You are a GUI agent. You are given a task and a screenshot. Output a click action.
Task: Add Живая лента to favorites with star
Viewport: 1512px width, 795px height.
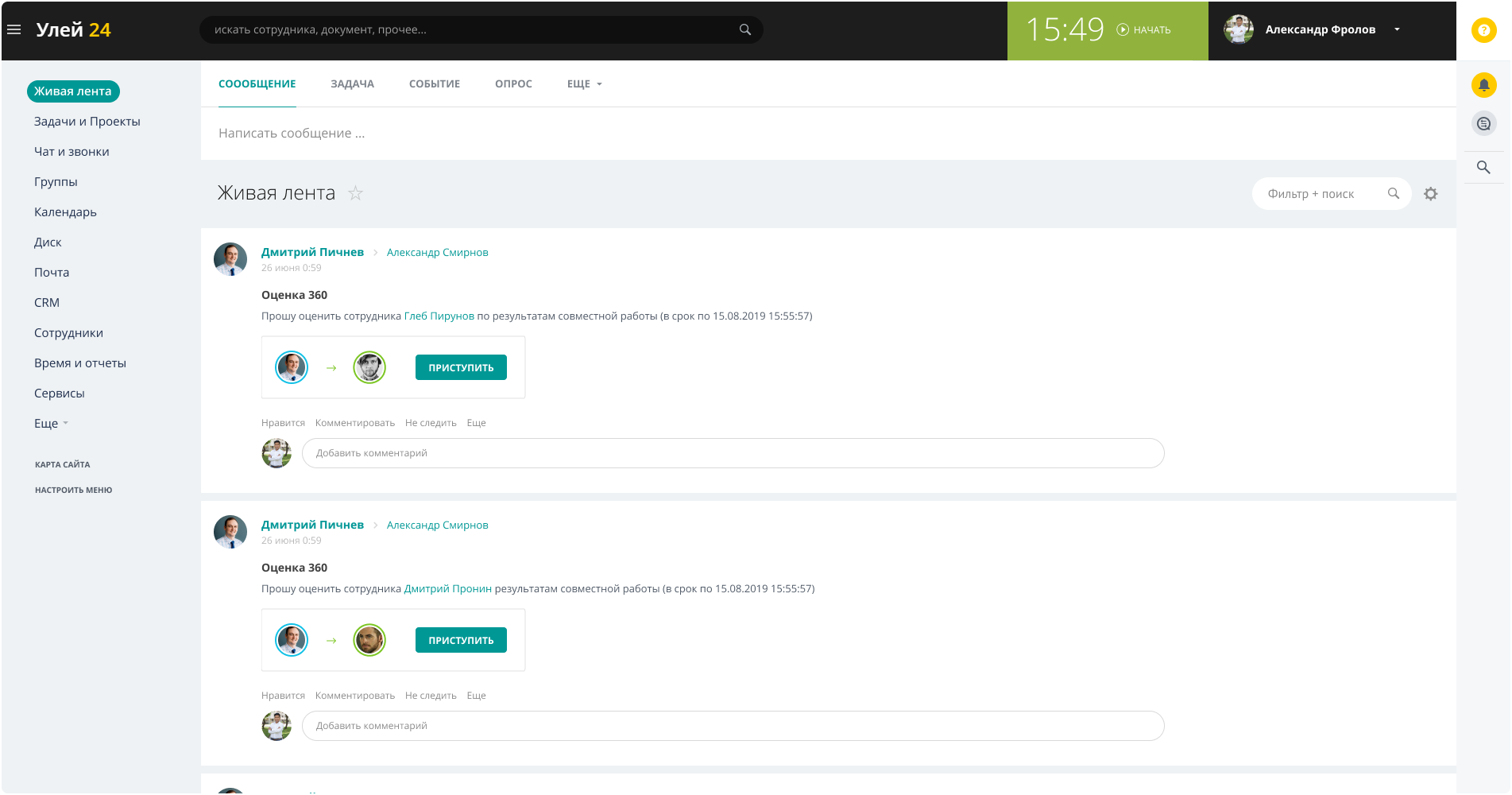tap(355, 193)
